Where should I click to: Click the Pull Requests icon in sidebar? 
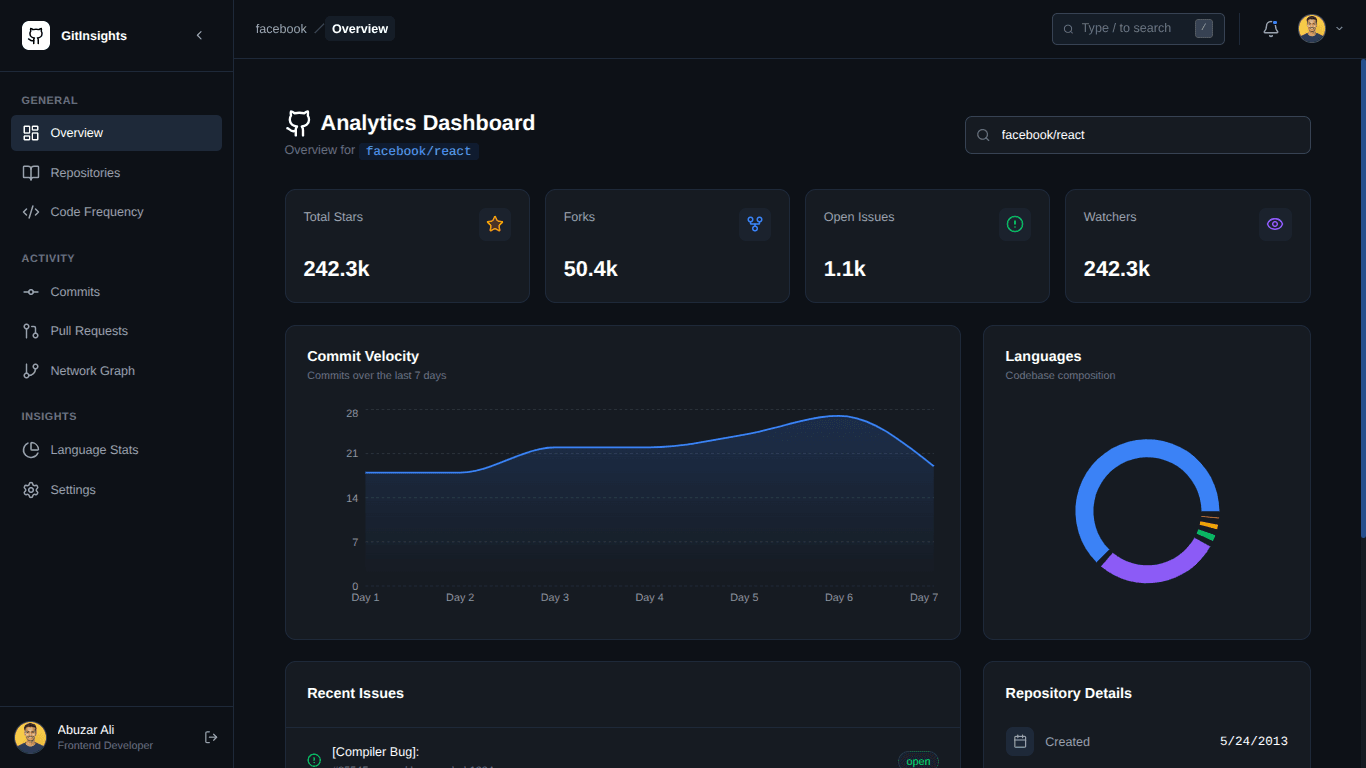(31, 331)
